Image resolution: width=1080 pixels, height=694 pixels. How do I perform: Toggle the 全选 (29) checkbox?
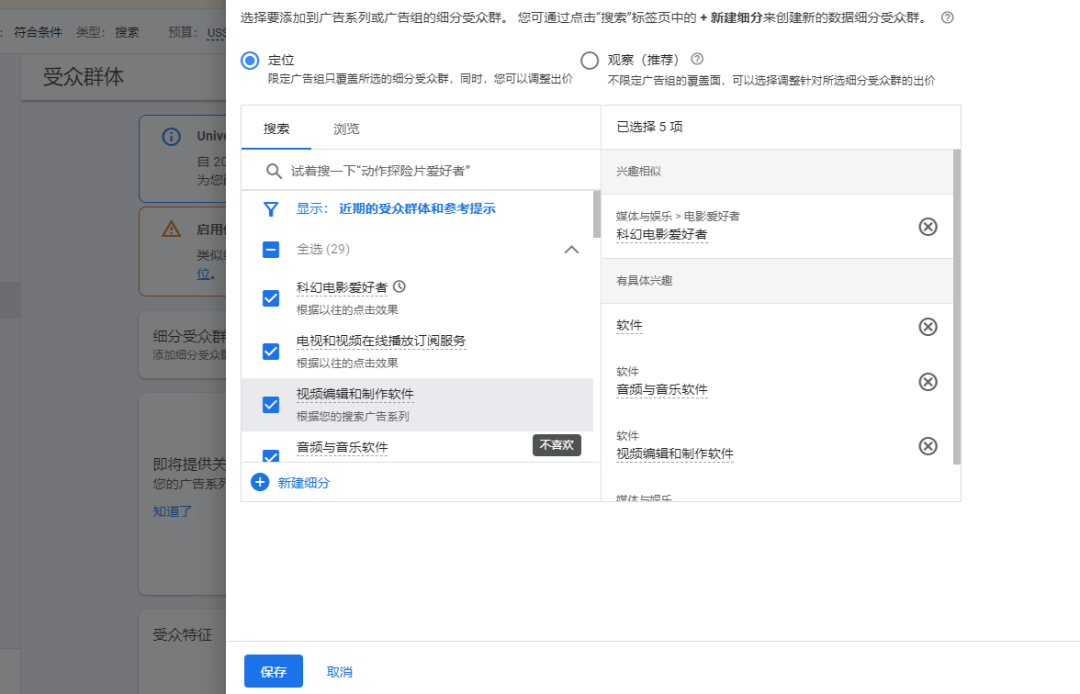[x=271, y=249]
